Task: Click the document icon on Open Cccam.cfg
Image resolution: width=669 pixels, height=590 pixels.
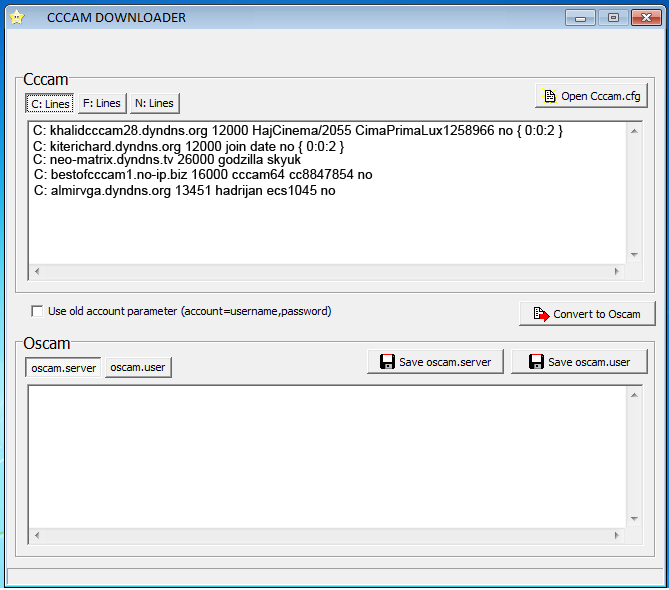Action: 550,96
